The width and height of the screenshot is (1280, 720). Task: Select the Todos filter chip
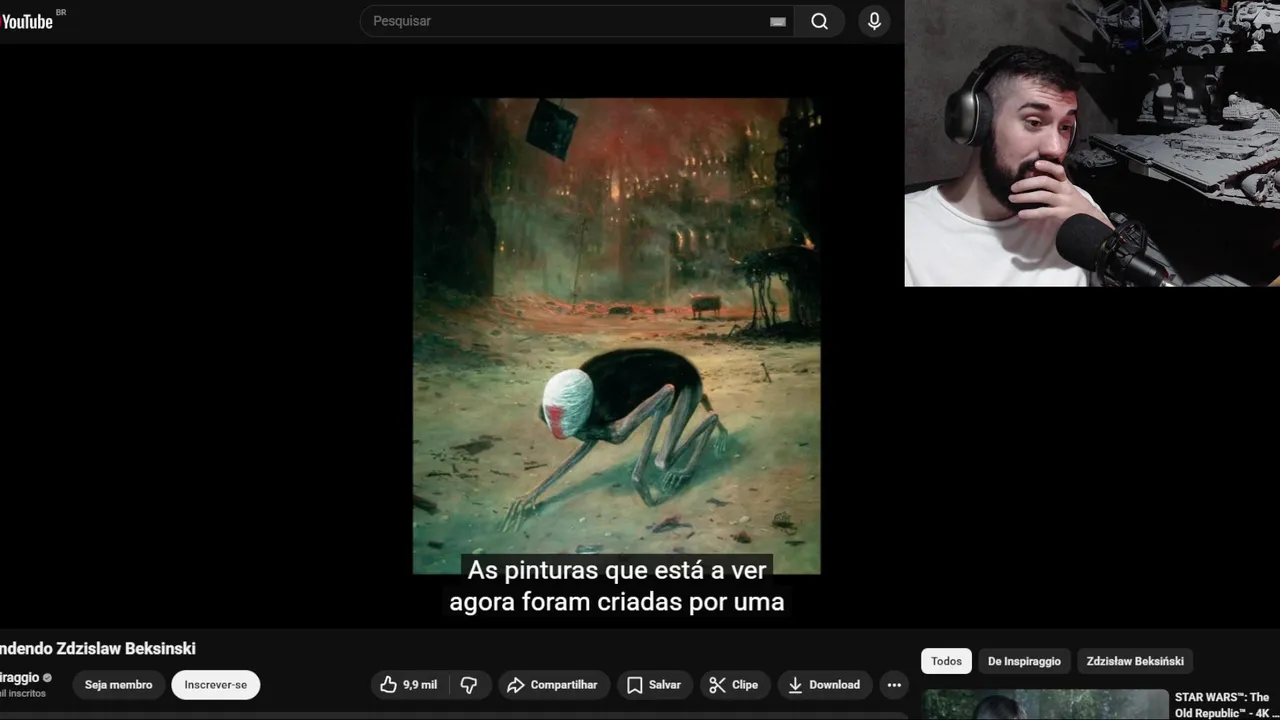point(946,661)
